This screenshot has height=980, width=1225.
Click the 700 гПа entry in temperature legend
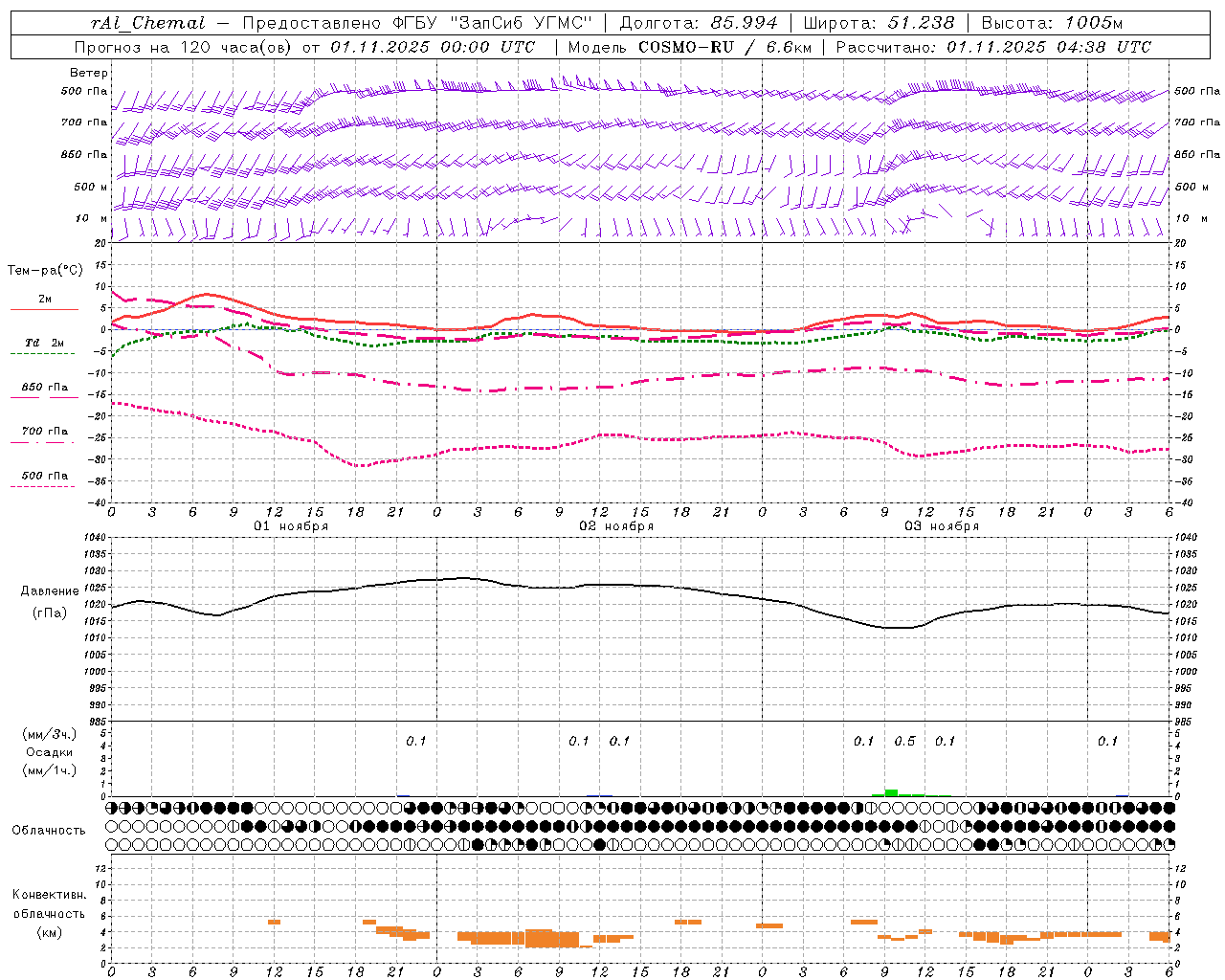coord(45,435)
